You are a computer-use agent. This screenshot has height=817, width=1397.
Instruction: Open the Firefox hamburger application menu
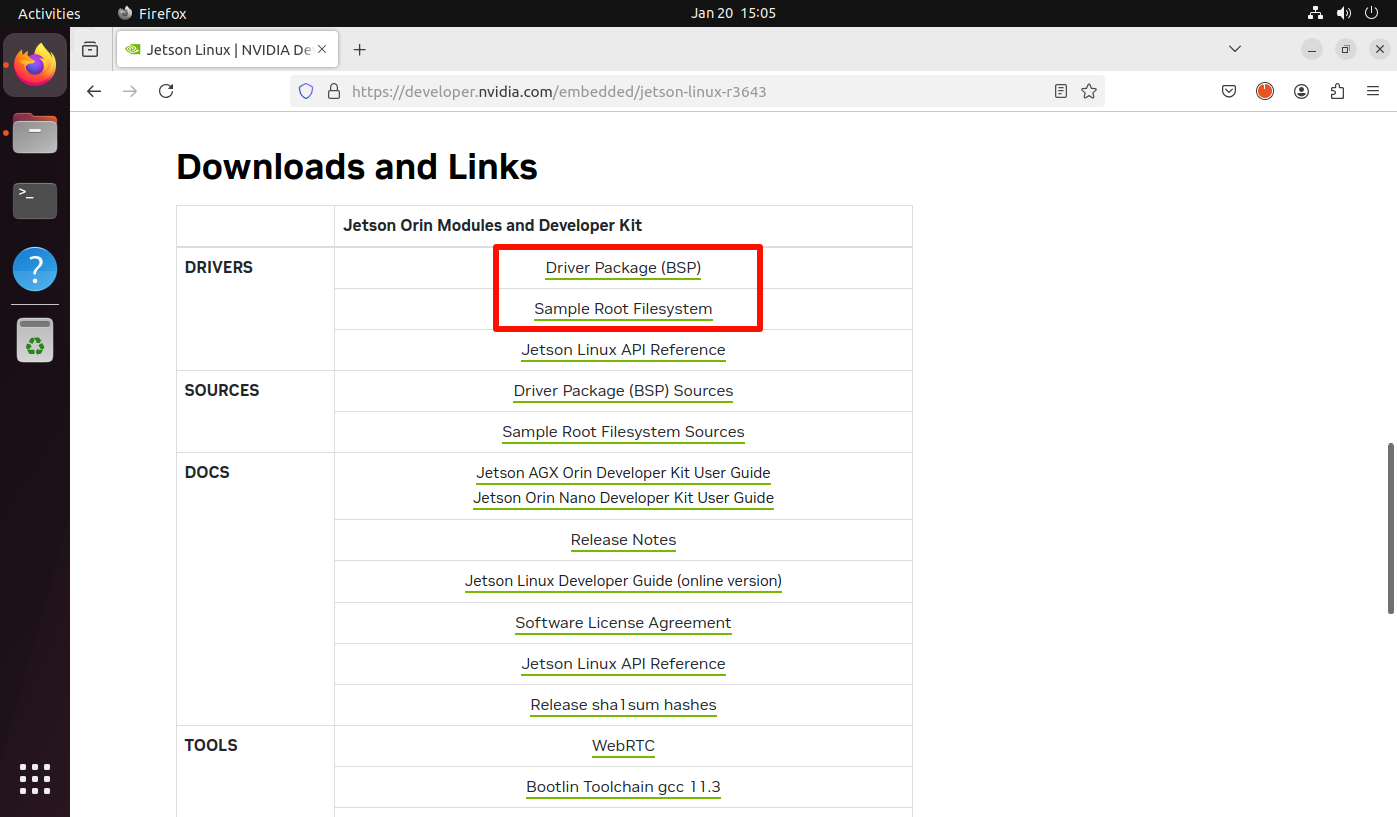click(x=1373, y=91)
